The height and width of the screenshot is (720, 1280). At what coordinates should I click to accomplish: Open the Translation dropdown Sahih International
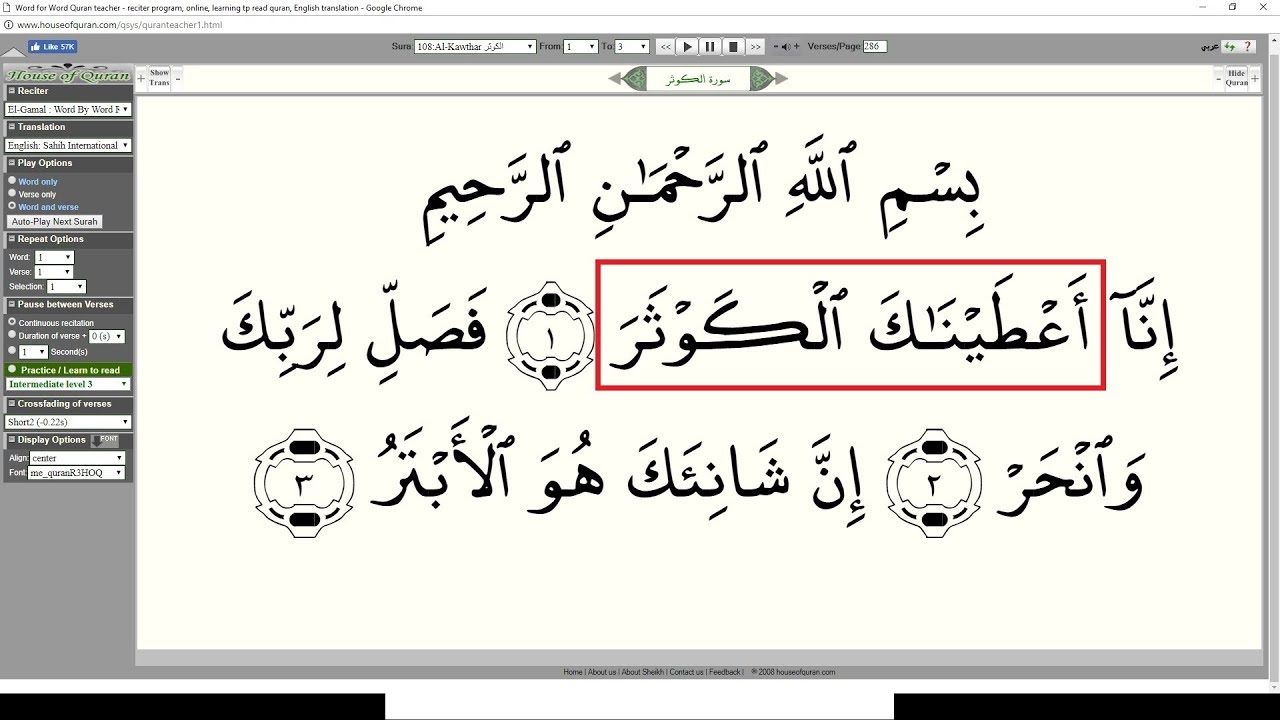68,145
